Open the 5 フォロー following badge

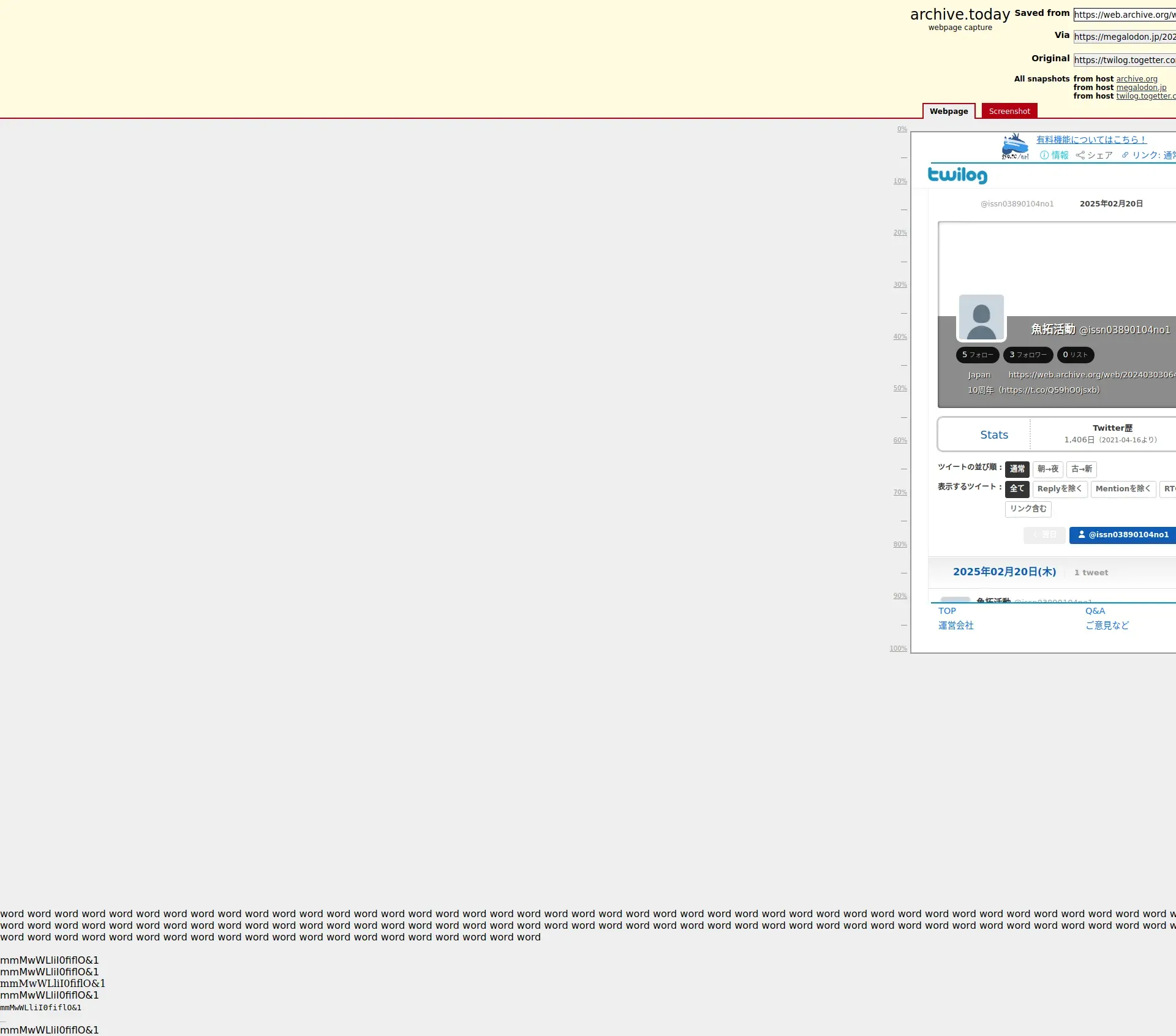click(978, 355)
